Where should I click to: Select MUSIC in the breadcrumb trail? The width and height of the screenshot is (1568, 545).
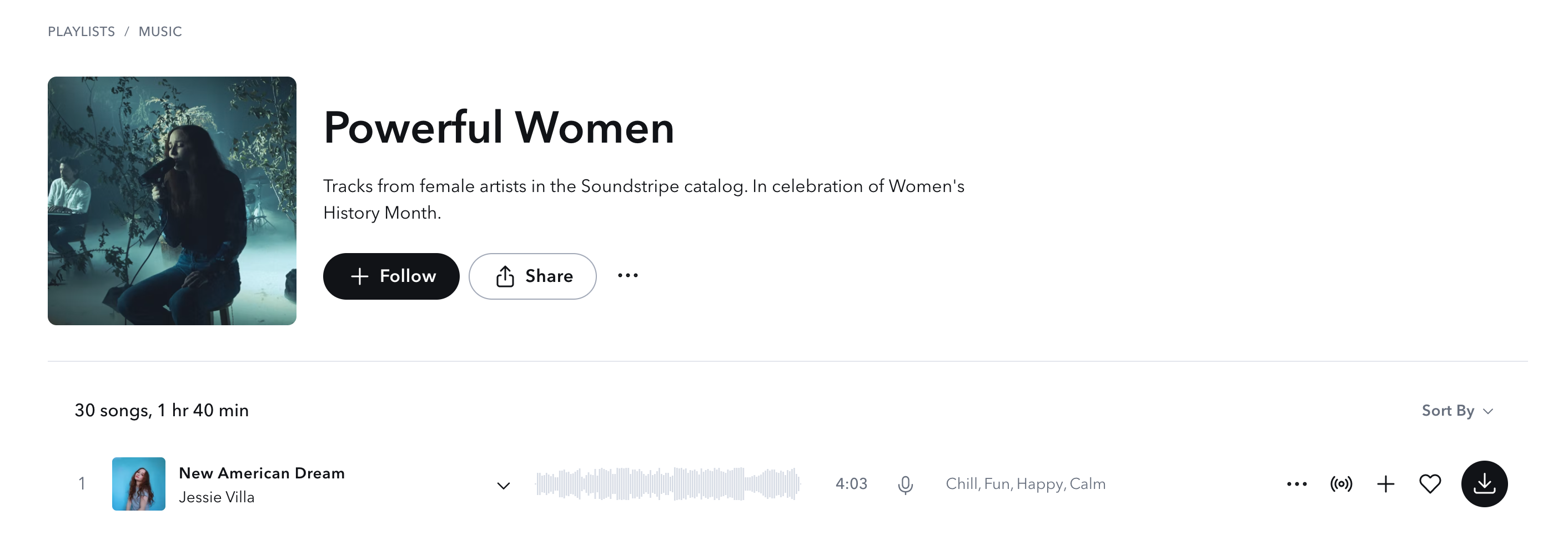pyautogui.click(x=160, y=31)
